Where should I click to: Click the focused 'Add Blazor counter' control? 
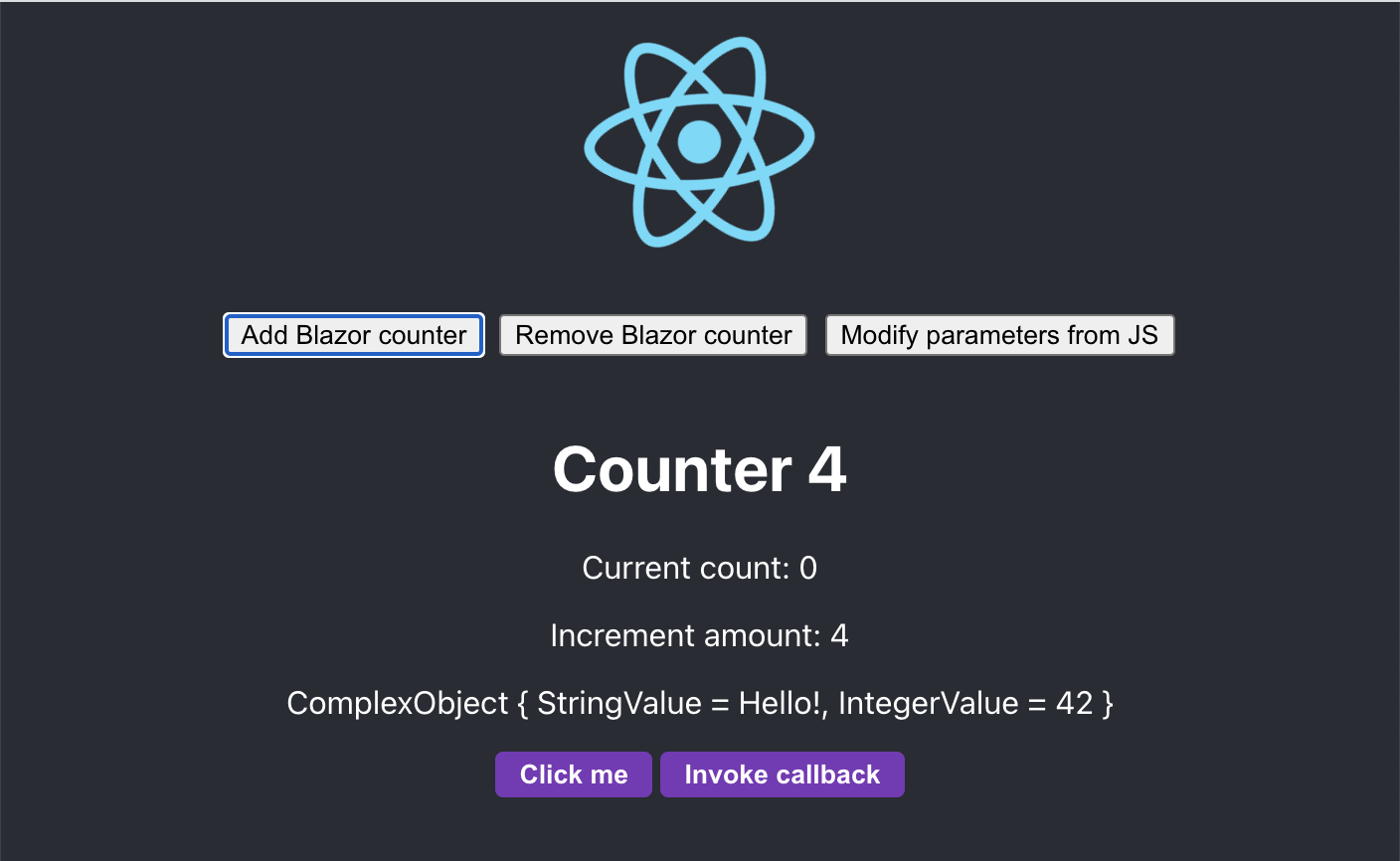click(x=353, y=335)
